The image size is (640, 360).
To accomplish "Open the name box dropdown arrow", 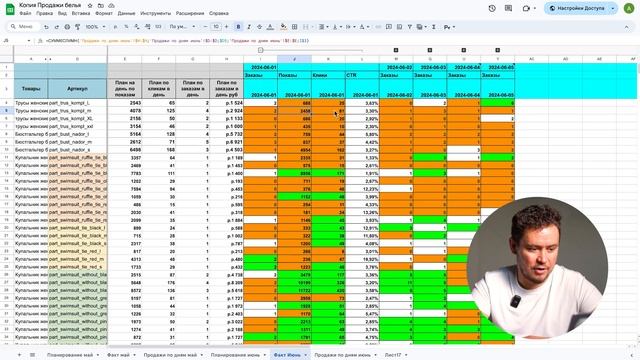I will point(29,41).
